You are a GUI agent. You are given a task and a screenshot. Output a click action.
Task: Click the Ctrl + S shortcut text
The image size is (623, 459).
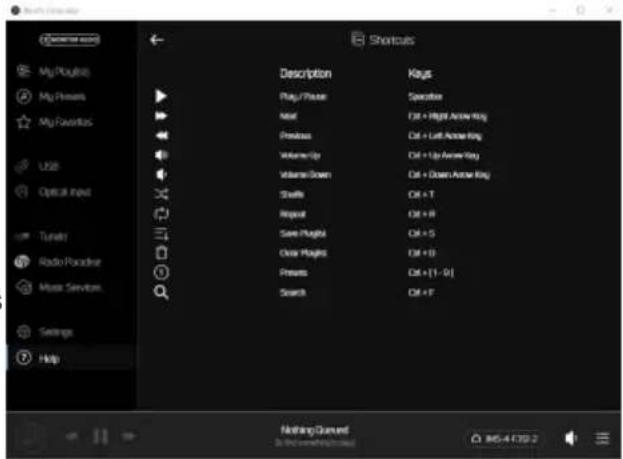point(422,234)
